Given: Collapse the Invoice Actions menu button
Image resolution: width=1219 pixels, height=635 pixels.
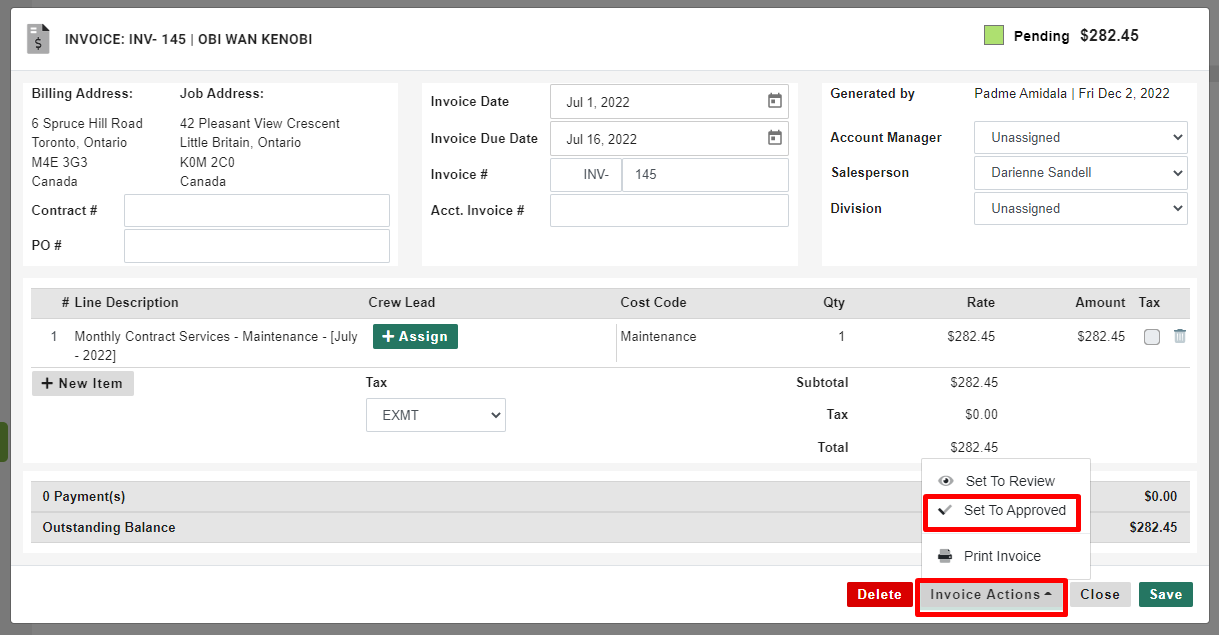Looking at the screenshot, I should coord(991,595).
